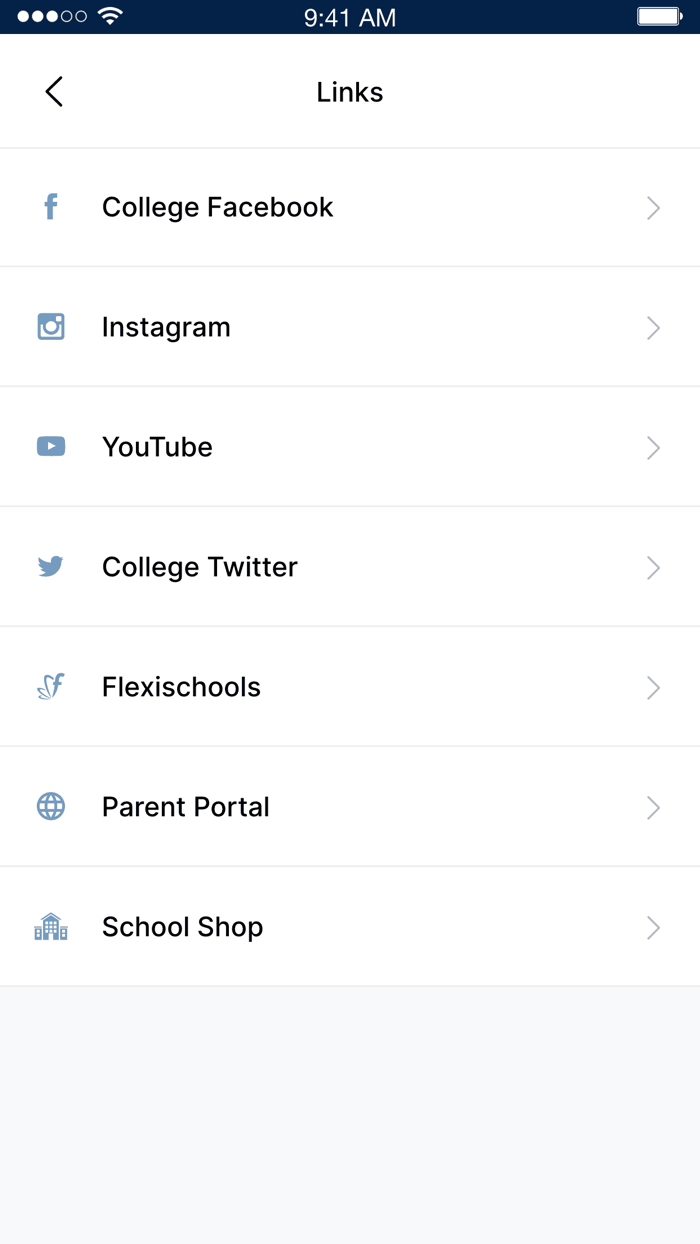The image size is (700, 1244).
Task: Tap the back arrow at top left
Action: 53,90
